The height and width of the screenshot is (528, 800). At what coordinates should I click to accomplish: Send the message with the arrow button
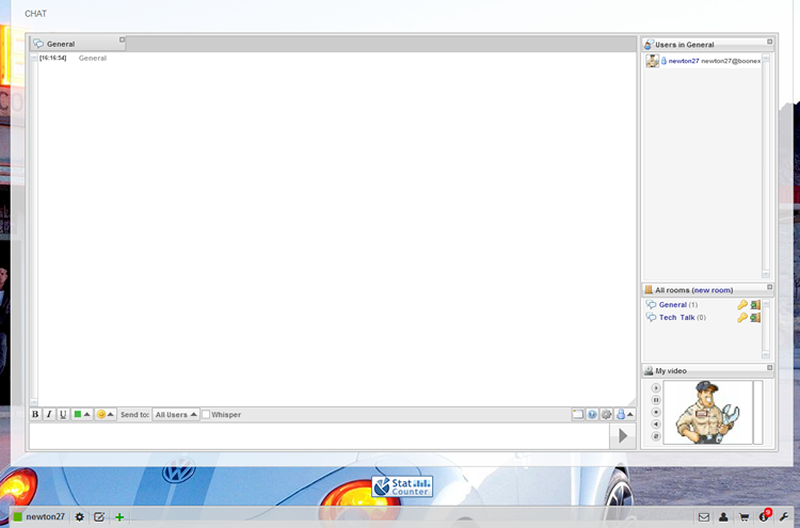[623, 436]
